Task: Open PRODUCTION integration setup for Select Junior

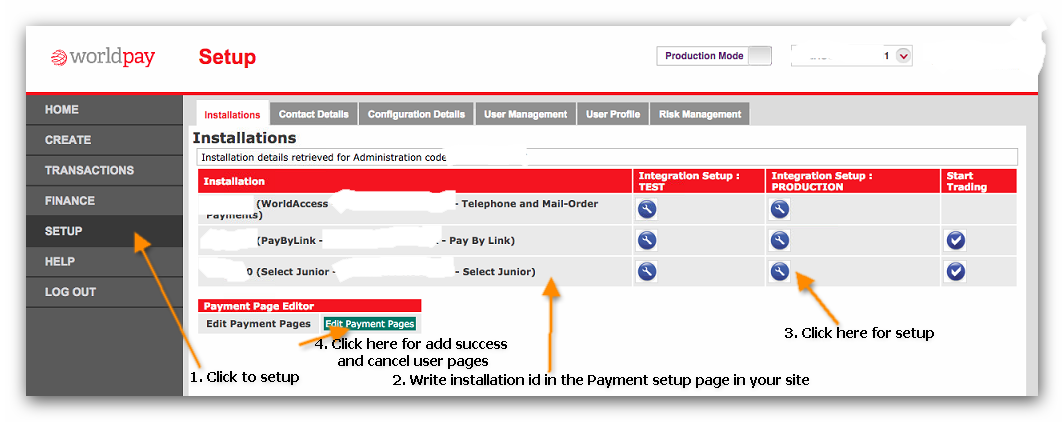Action: [x=780, y=272]
